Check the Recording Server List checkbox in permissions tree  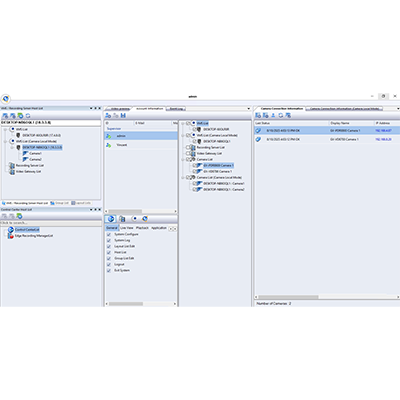coord(188,147)
